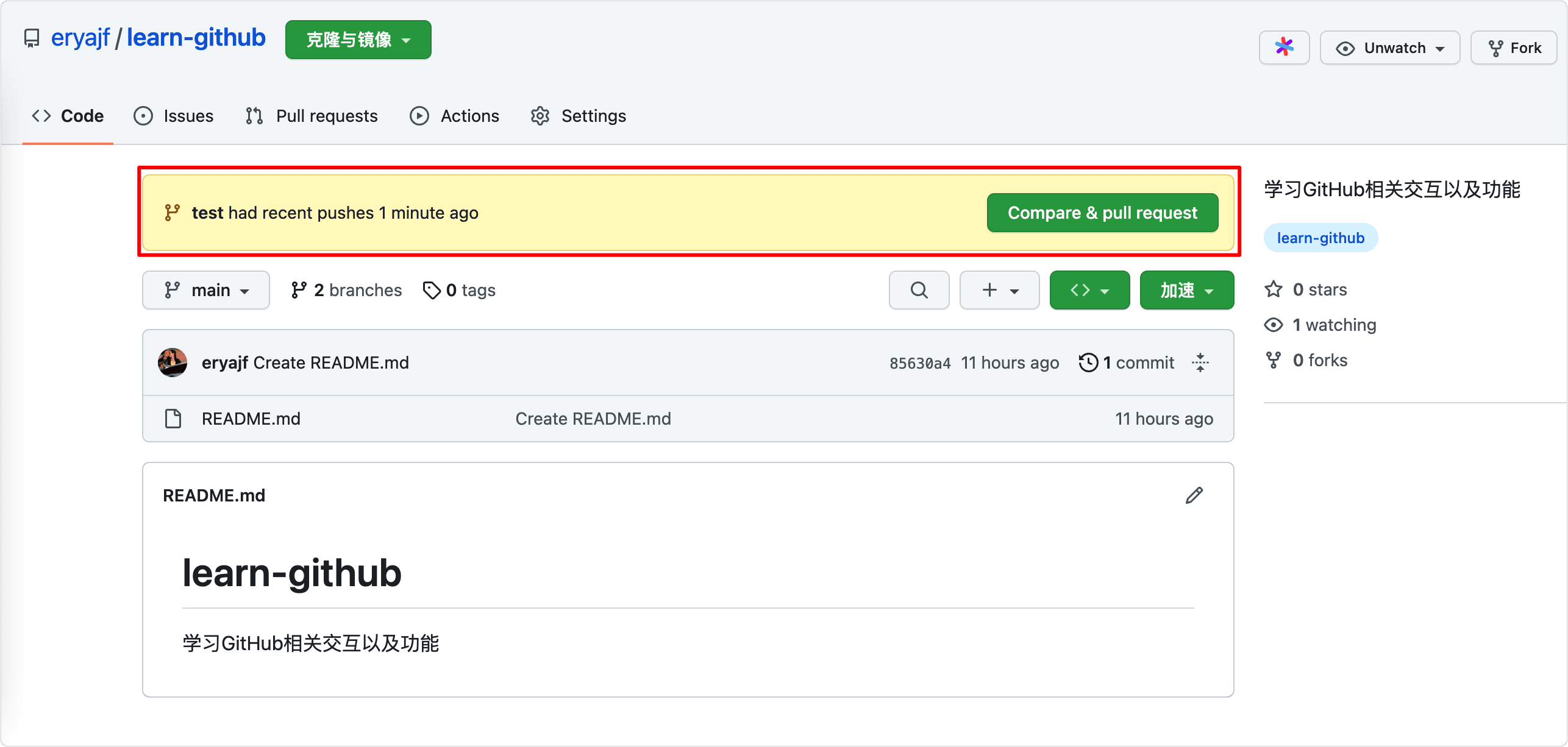
Task: Click the tag icon beside 0 tags
Action: tap(432, 290)
